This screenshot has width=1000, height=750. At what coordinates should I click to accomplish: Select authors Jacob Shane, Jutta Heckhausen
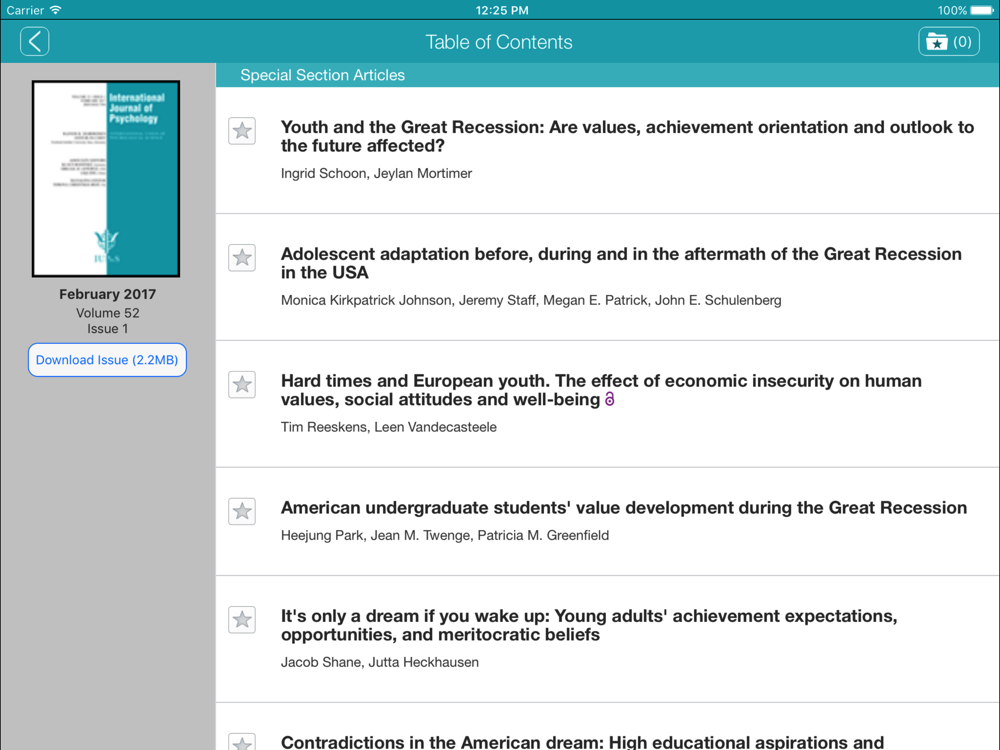(x=379, y=663)
